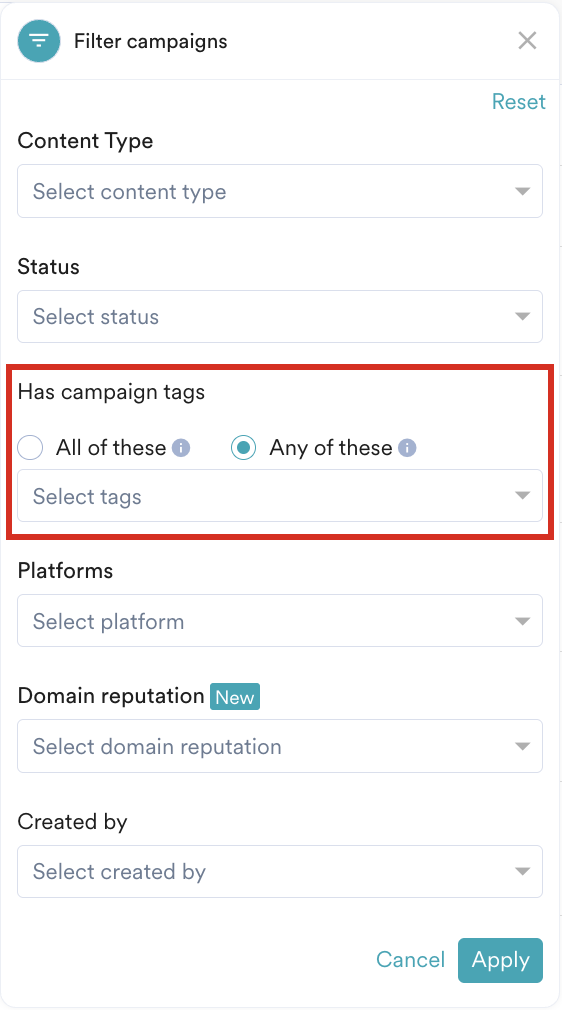Click the Reset link
This screenshot has width=562, height=1010.
(x=518, y=102)
